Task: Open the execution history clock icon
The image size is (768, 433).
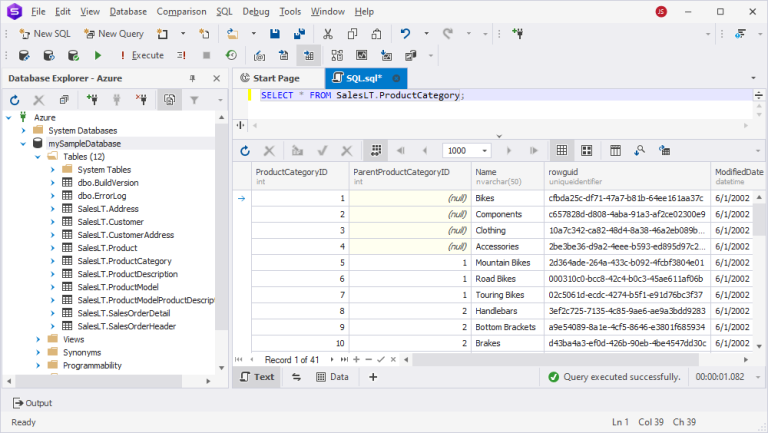Action: [x=231, y=55]
